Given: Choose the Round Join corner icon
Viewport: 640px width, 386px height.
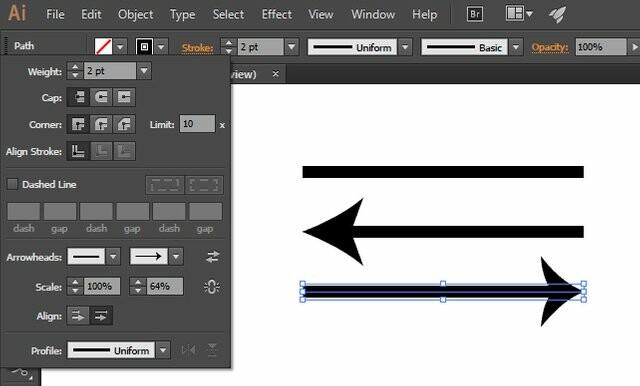Looking at the screenshot, I should click(x=101, y=124).
